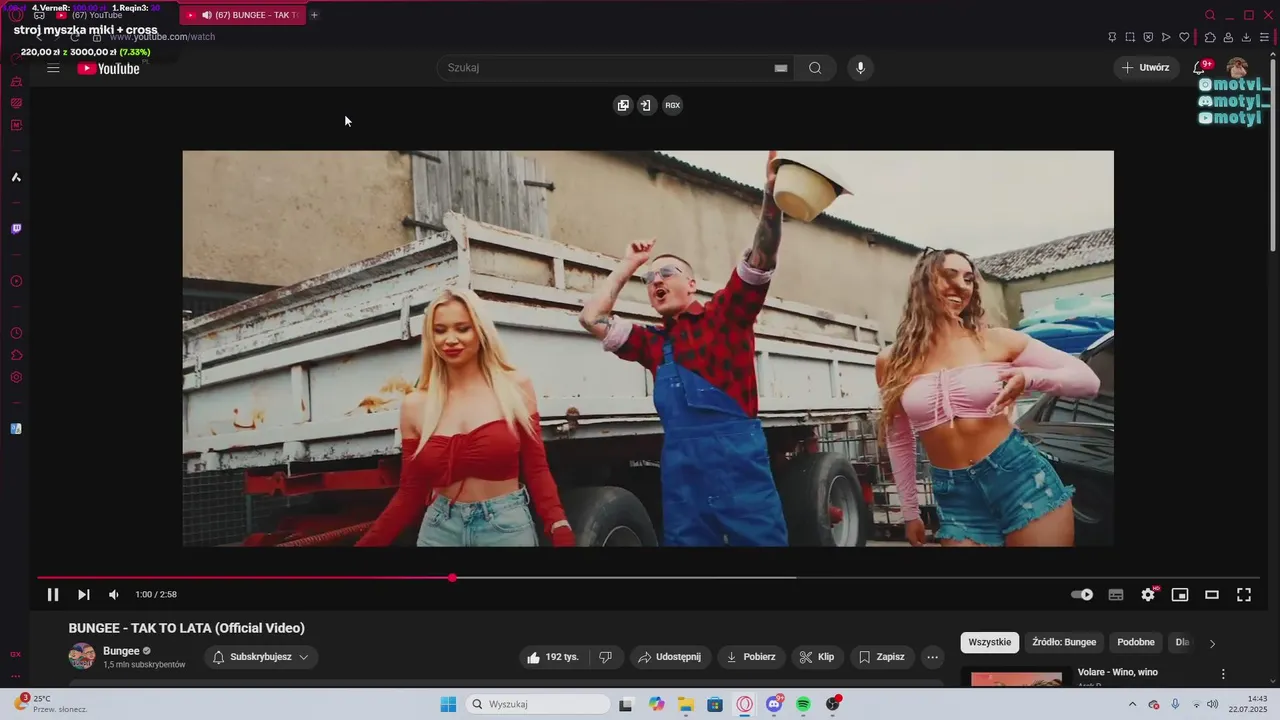Image resolution: width=1280 pixels, height=720 pixels.
Task: Open the pinboard pin icon in address bar
Action: coord(1112,37)
